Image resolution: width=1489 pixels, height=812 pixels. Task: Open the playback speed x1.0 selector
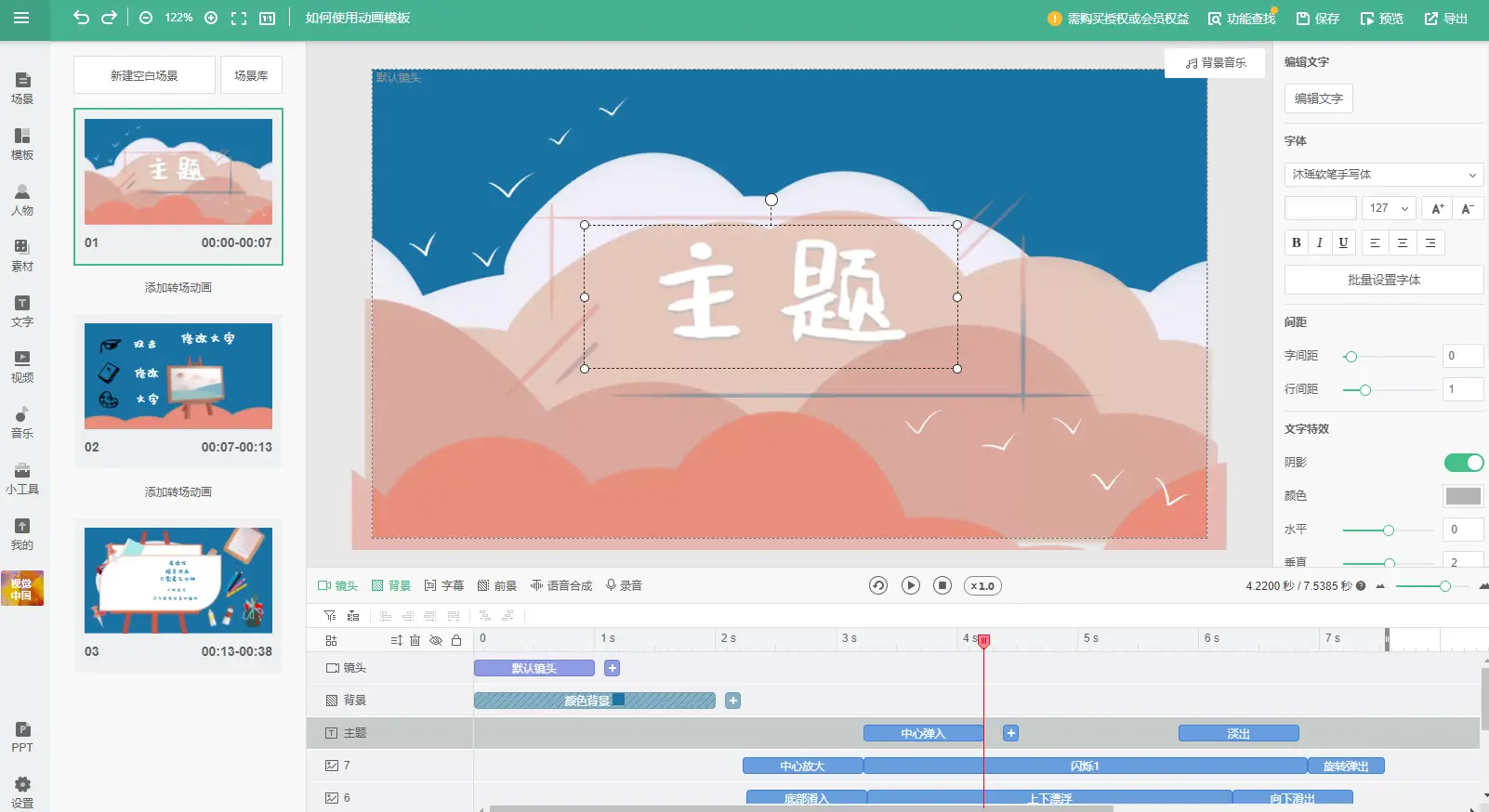[x=982, y=585]
